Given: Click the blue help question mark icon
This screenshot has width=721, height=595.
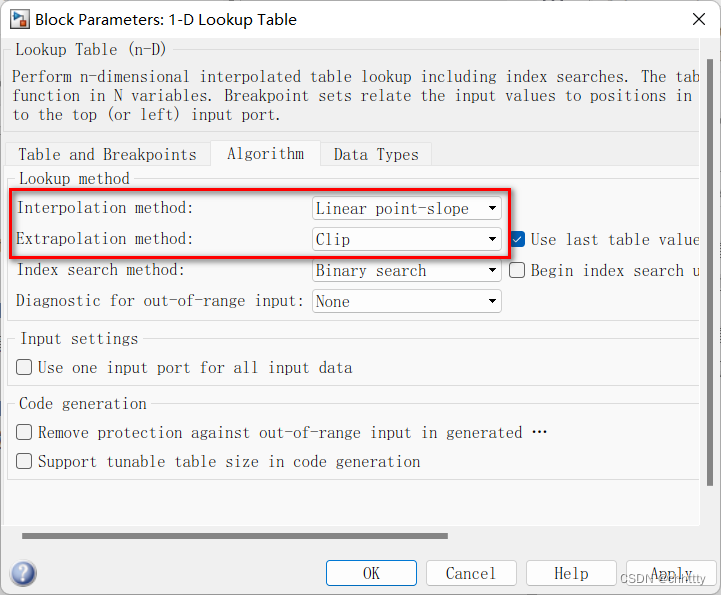Looking at the screenshot, I should point(23,573).
